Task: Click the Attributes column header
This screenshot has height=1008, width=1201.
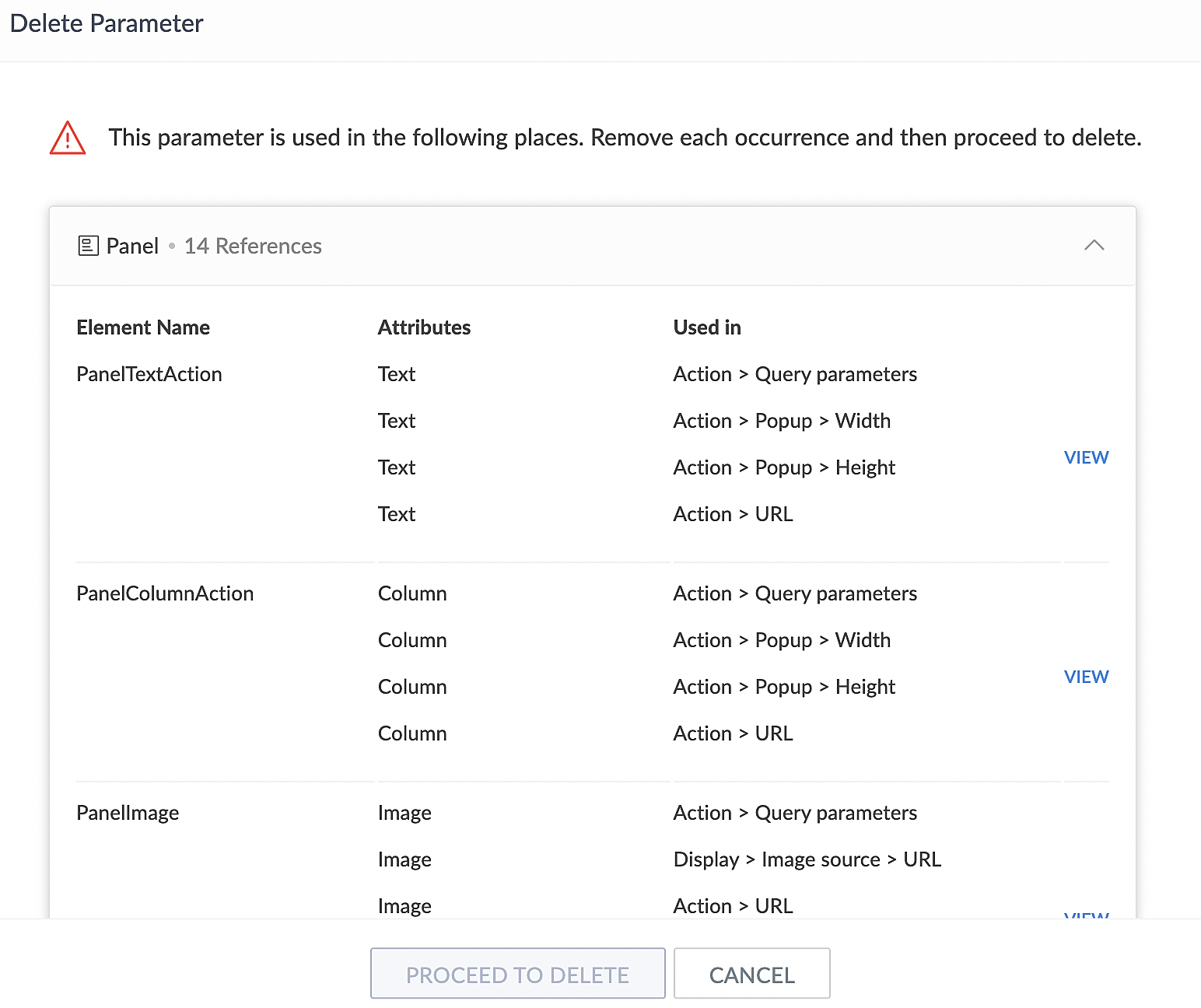Action: pos(424,327)
